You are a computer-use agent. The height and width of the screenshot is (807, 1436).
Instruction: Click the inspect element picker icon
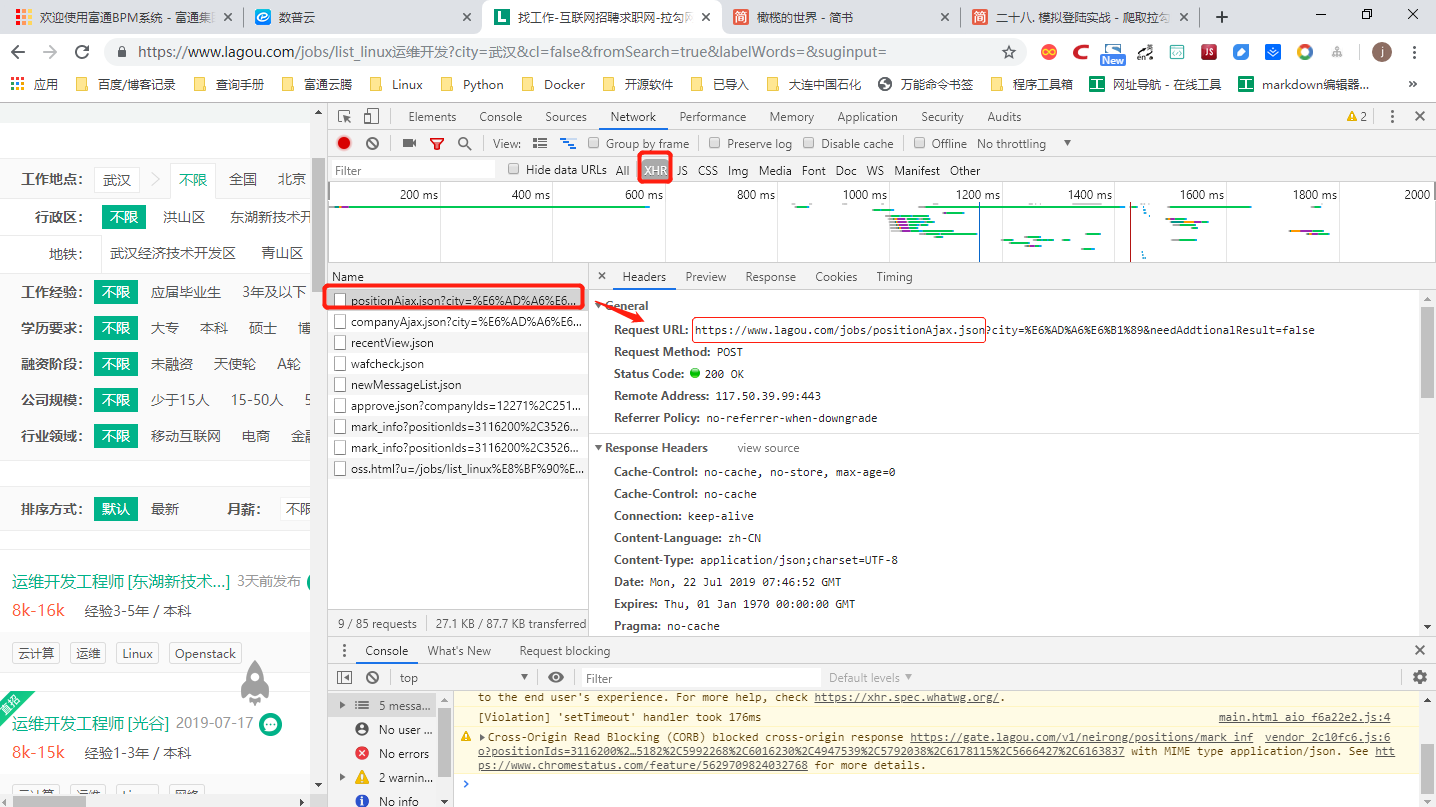pyautogui.click(x=345, y=117)
